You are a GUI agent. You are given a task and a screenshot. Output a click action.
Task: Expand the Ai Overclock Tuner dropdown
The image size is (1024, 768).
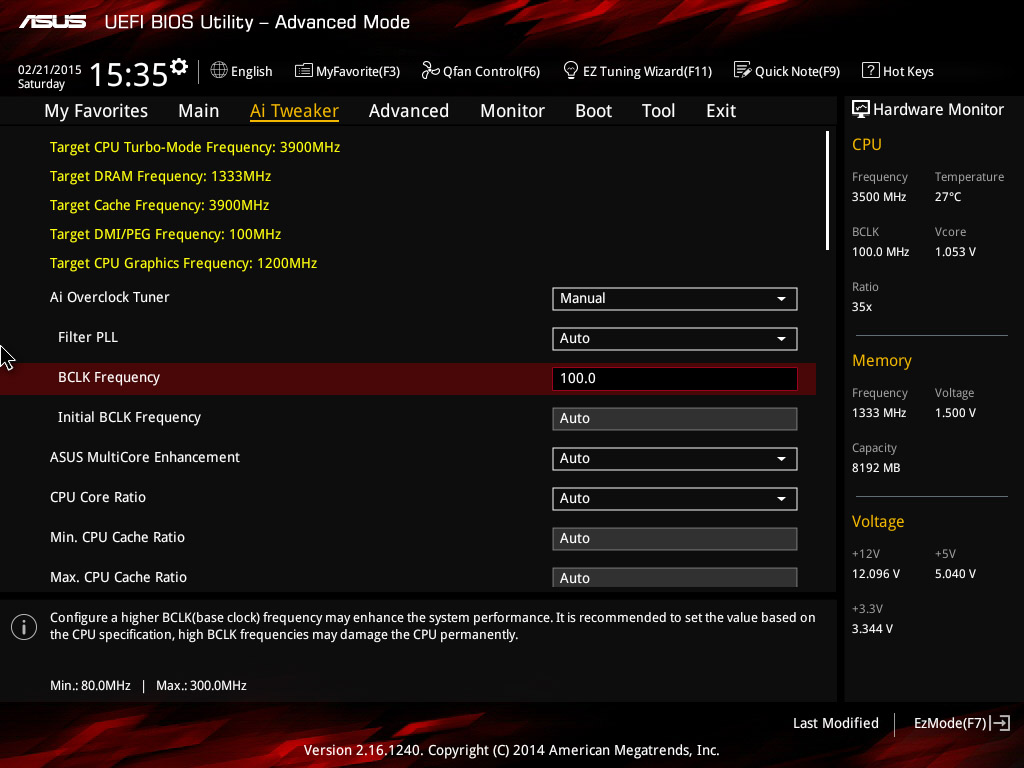[675, 298]
